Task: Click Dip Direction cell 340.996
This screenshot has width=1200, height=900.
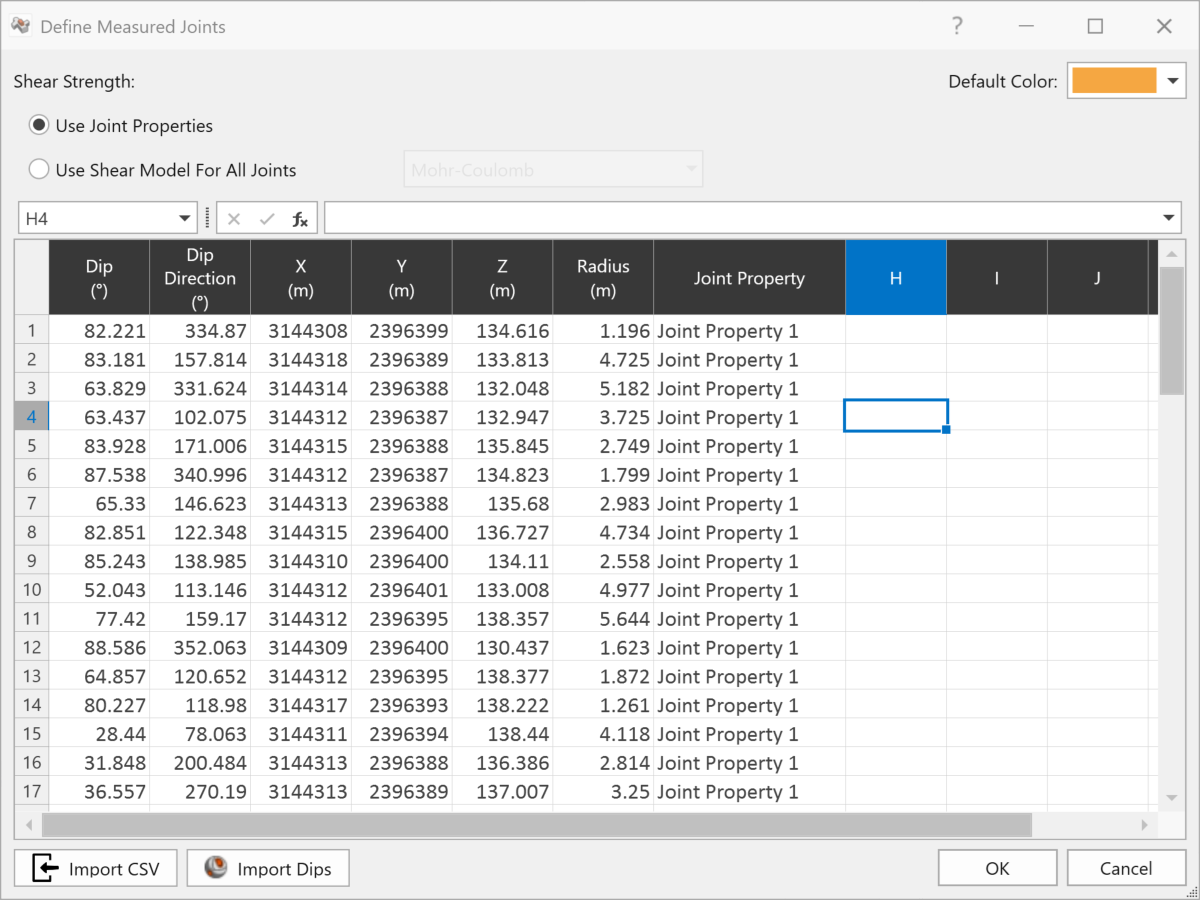Action: coord(200,475)
